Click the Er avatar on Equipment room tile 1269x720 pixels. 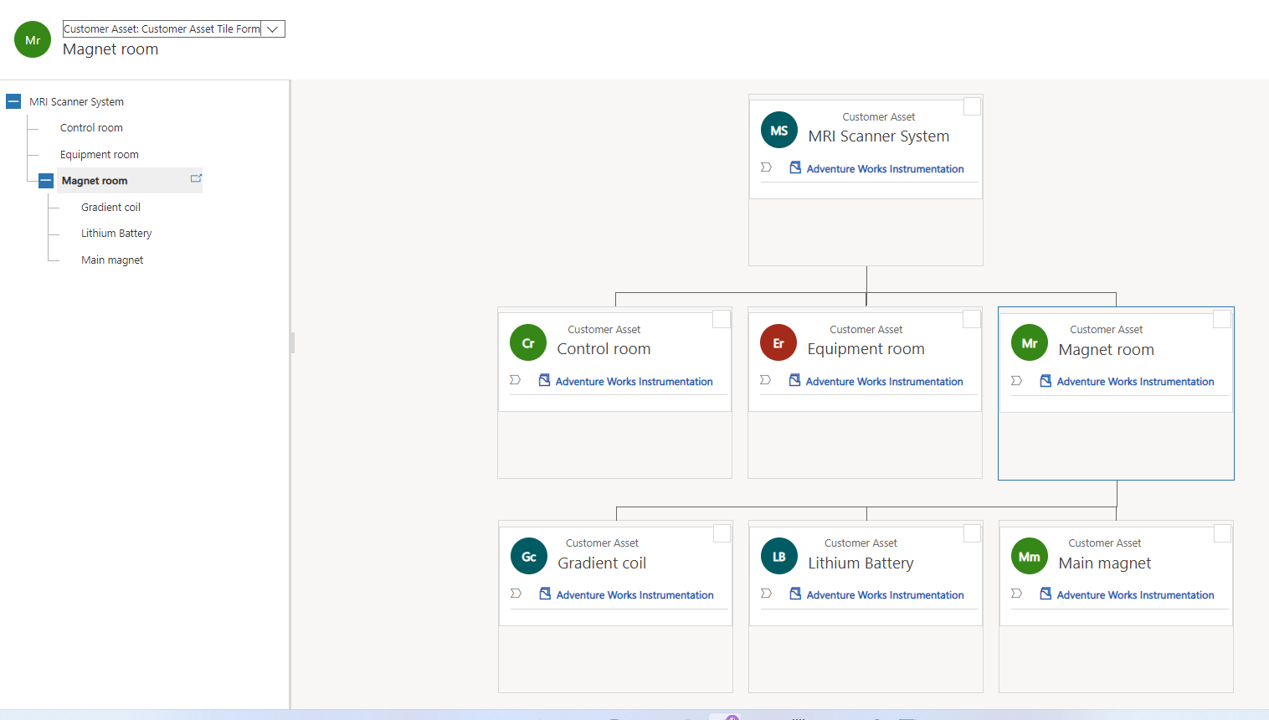point(778,343)
